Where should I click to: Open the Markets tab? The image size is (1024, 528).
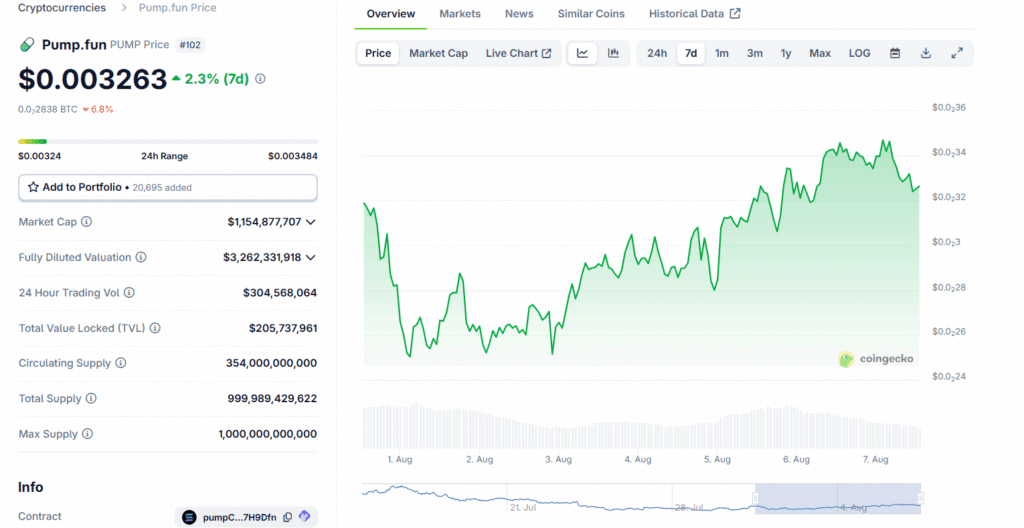coord(460,14)
